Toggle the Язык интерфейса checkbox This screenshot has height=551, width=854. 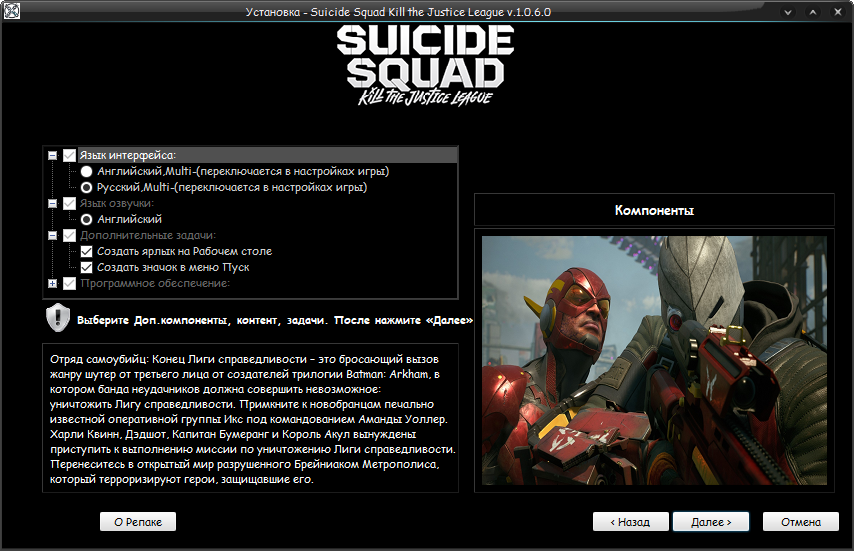tap(69, 155)
